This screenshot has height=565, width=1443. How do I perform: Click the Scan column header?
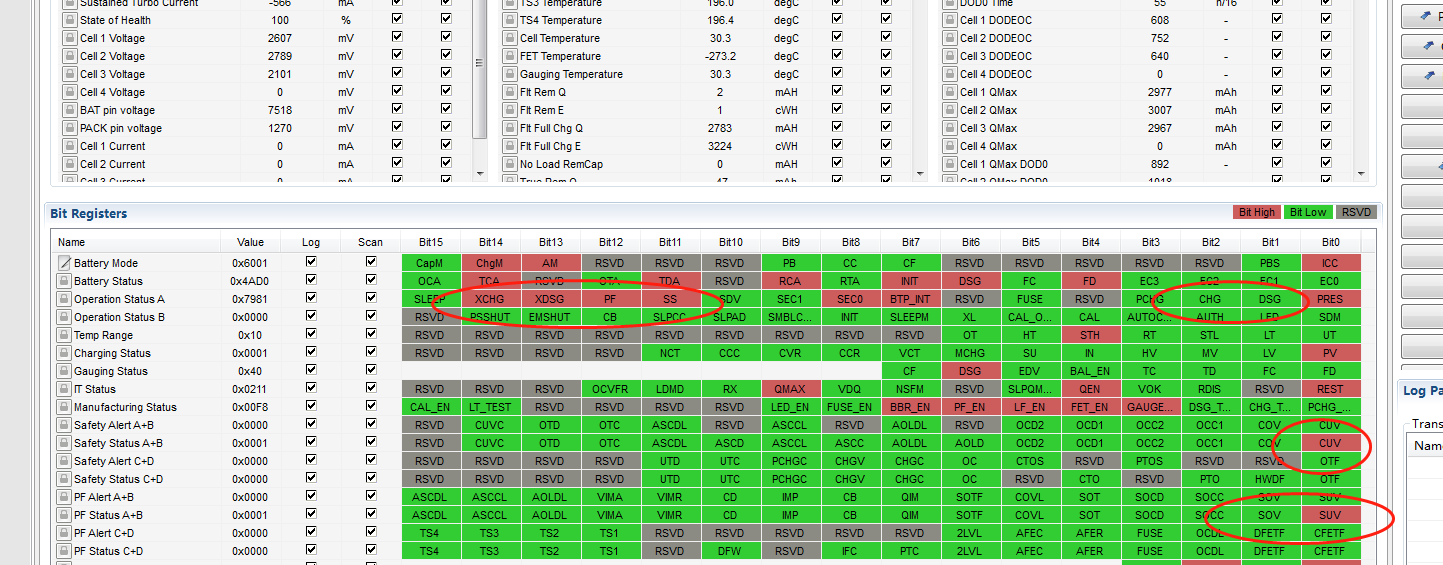(370, 242)
